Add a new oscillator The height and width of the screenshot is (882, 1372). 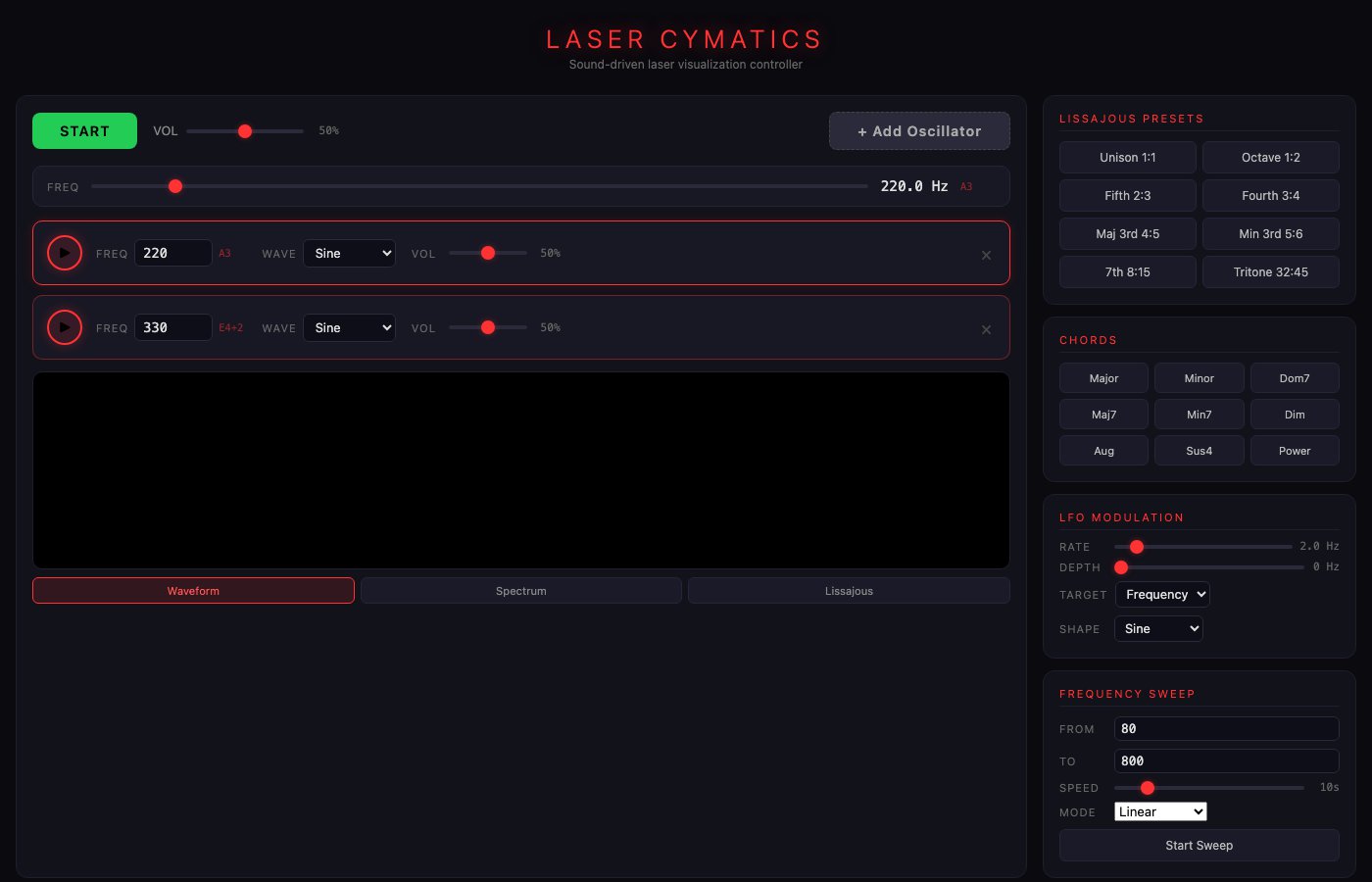(919, 131)
